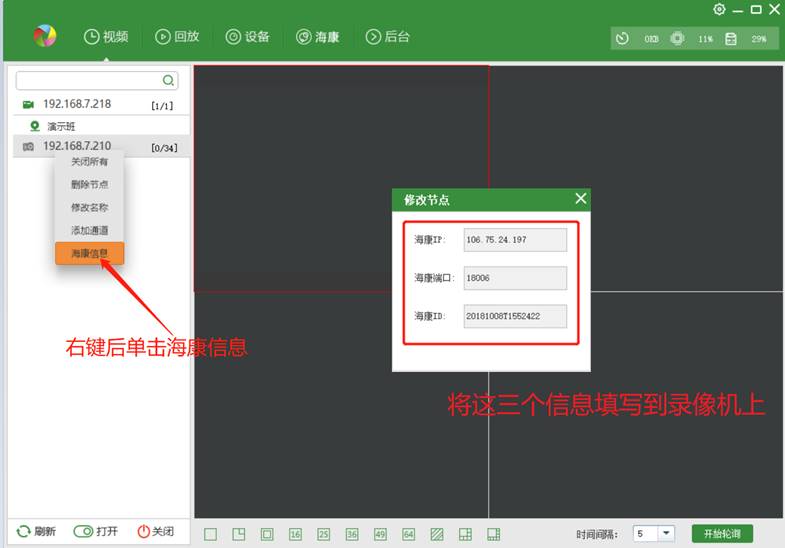This screenshot has height=548, width=785.
Task: Open the 时间间隔 interval dropdown
Action: pyautogui.click(x=667, y=534)
